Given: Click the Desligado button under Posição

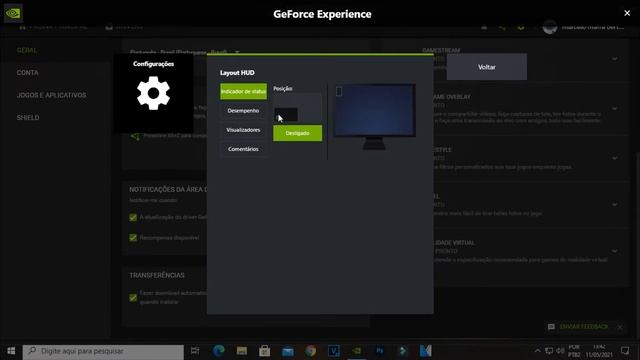Looking at the screenshot, I should [x=298, y=133].
